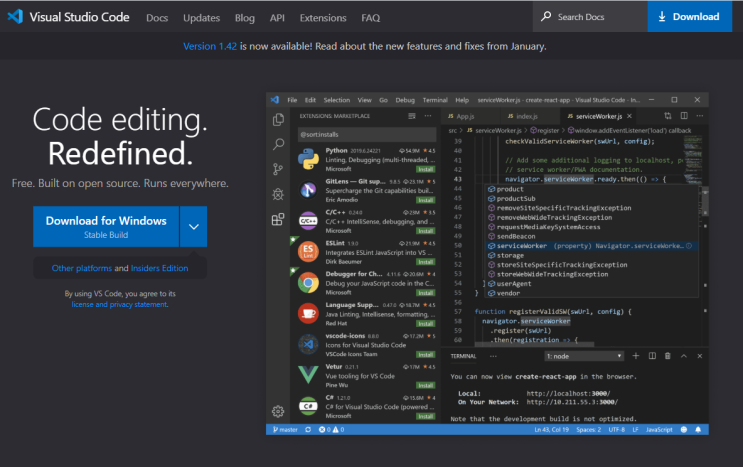Open the Updates page
The image size is (743, 467).
click(x=201, y=18)
